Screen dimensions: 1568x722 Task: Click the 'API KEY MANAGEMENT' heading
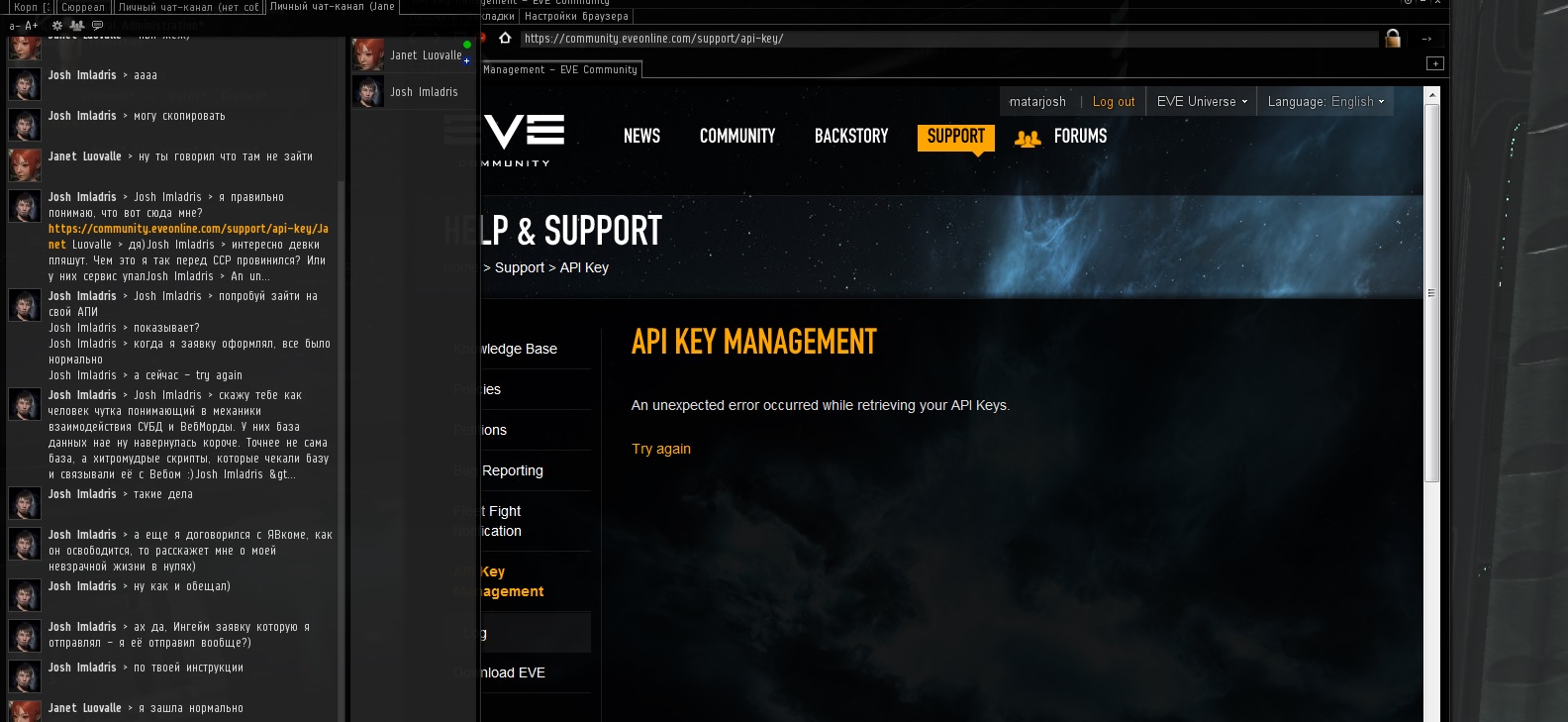pyautogui.click(x=754, y=342)
